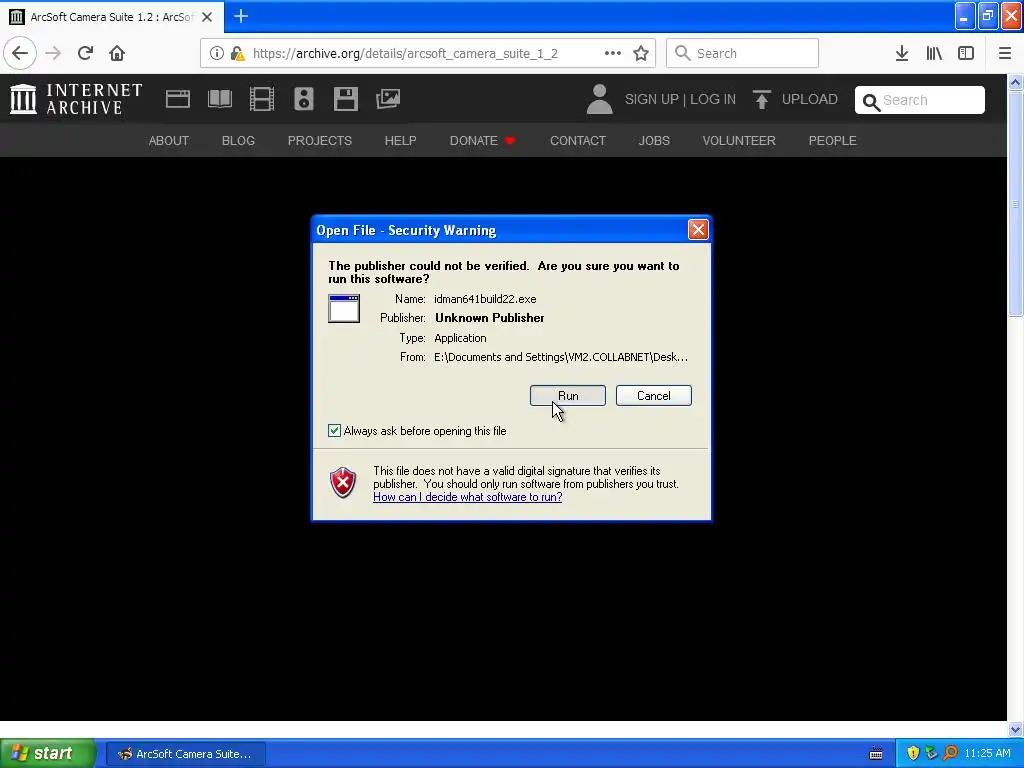Screen dimensions: 1024x768
Task: Reload the current page
Action: click(x=85, y=53)
